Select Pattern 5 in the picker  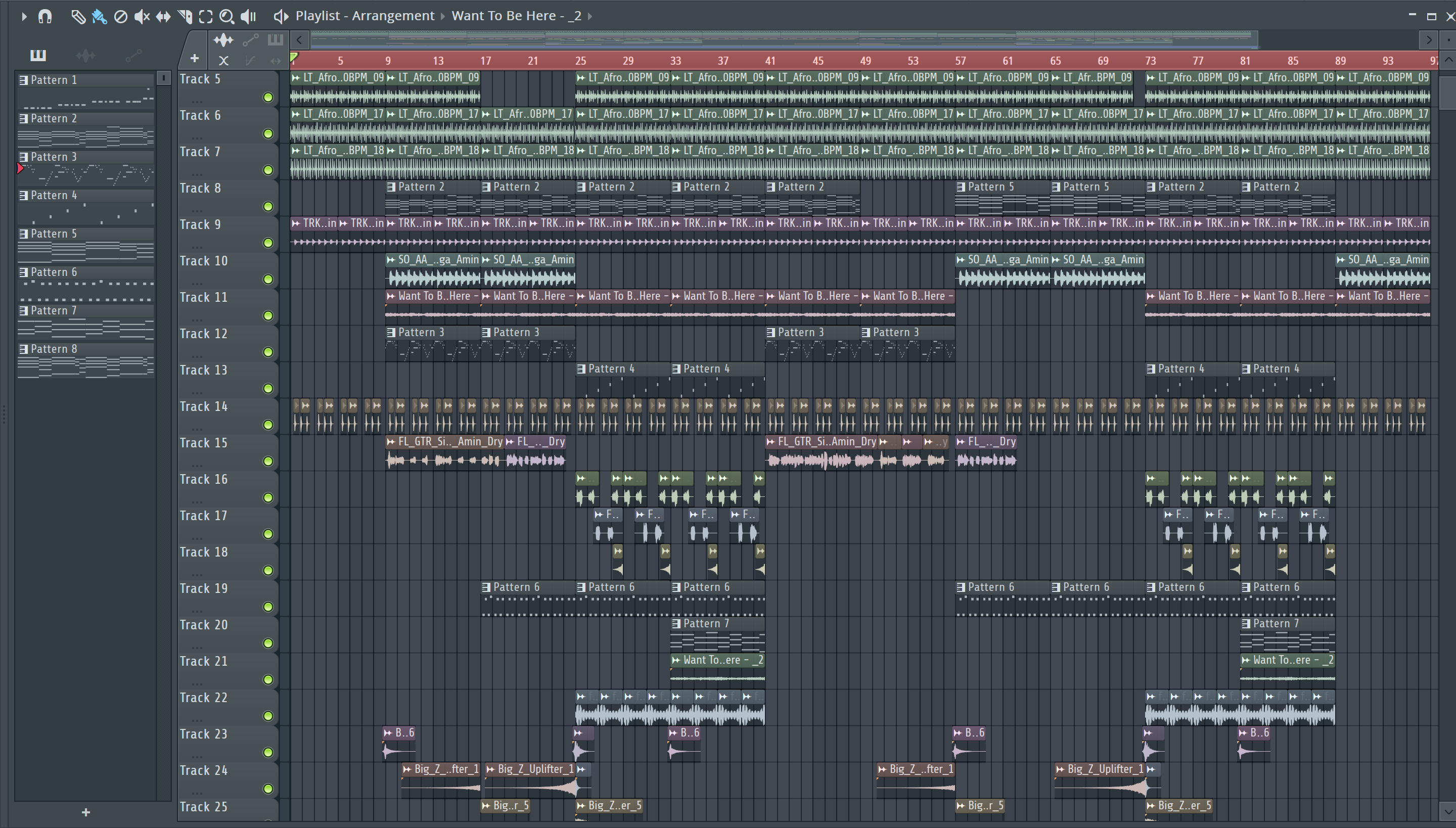54,234
